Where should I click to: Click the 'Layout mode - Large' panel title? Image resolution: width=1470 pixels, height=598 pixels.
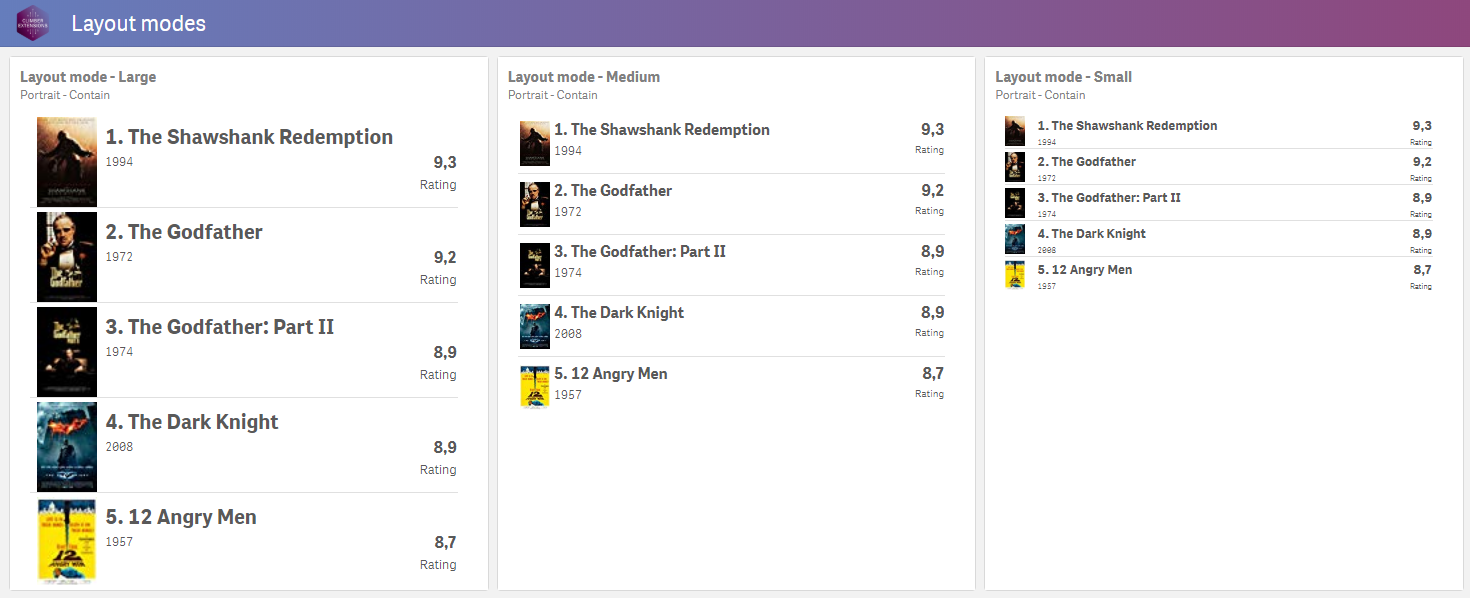coord(88,77)
